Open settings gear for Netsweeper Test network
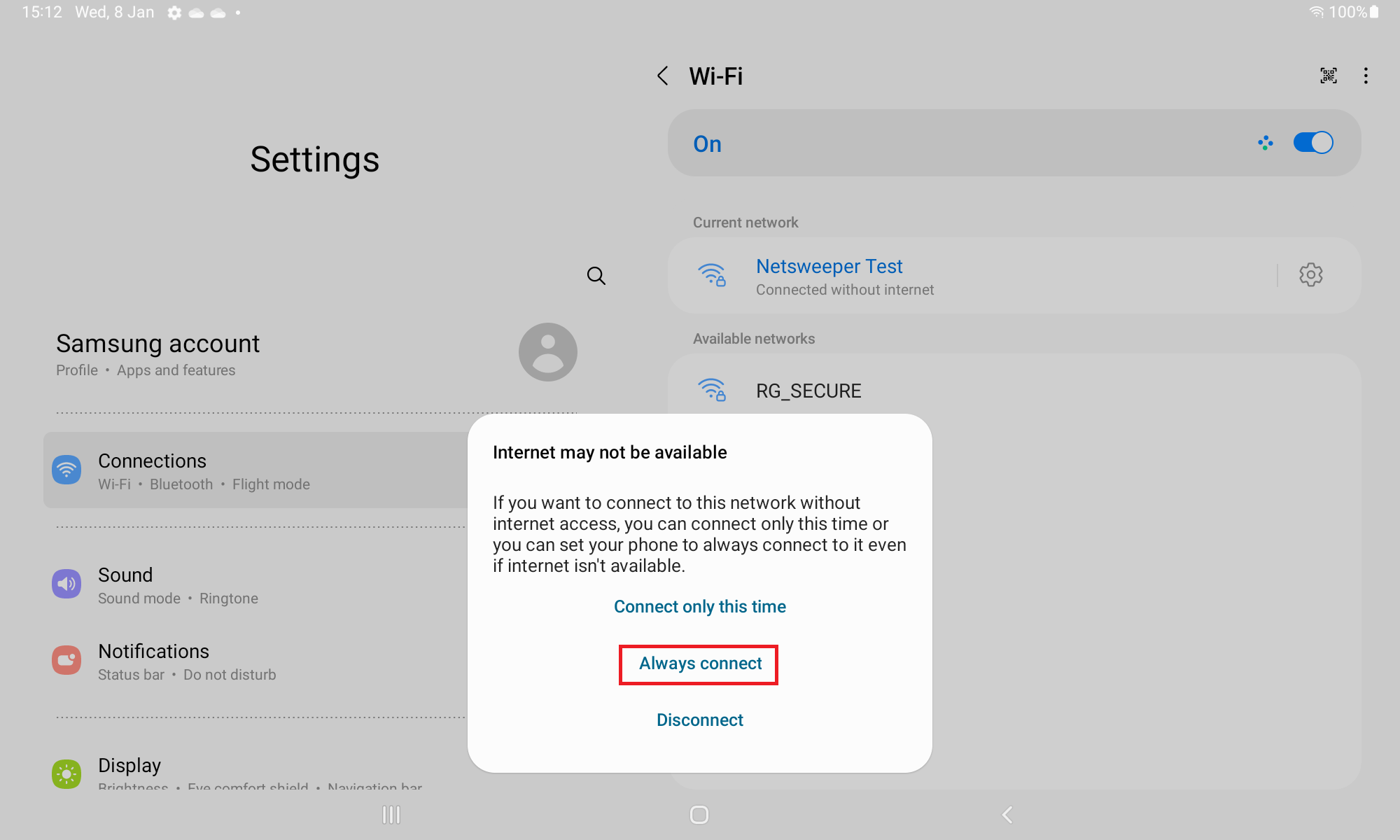This screenshot has height=840, width=1400. [x=1310, y=274]
